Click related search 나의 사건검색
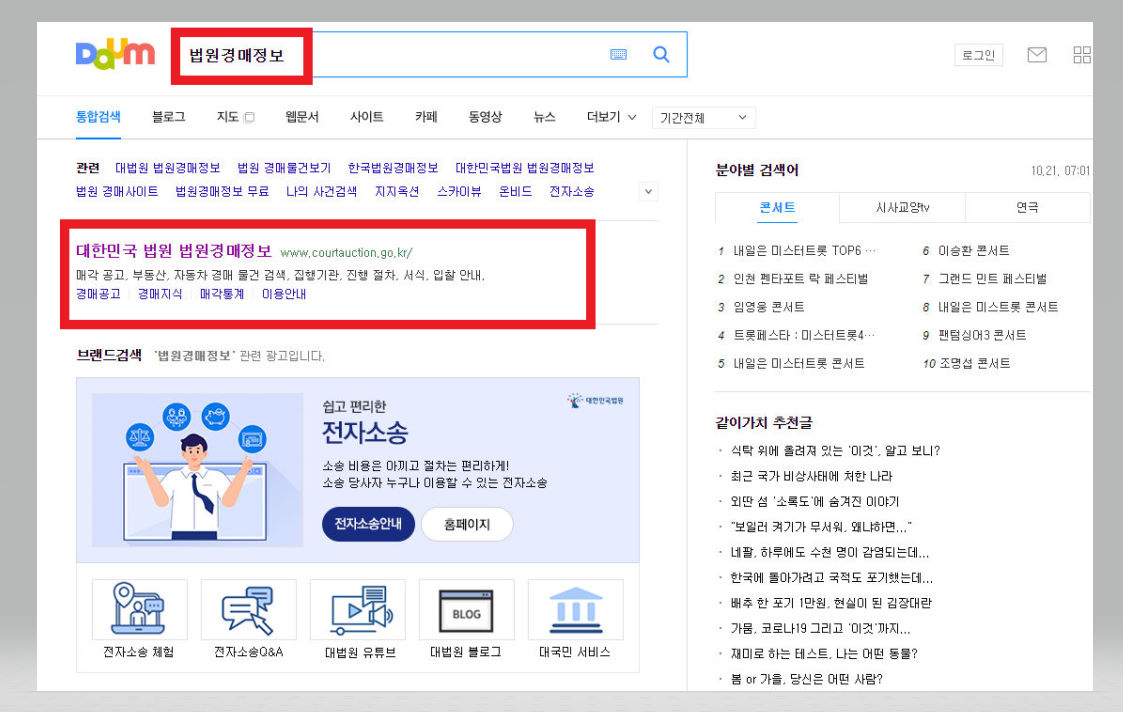Viewport: 1123px width, 712px height. click(x=322, y=191)
